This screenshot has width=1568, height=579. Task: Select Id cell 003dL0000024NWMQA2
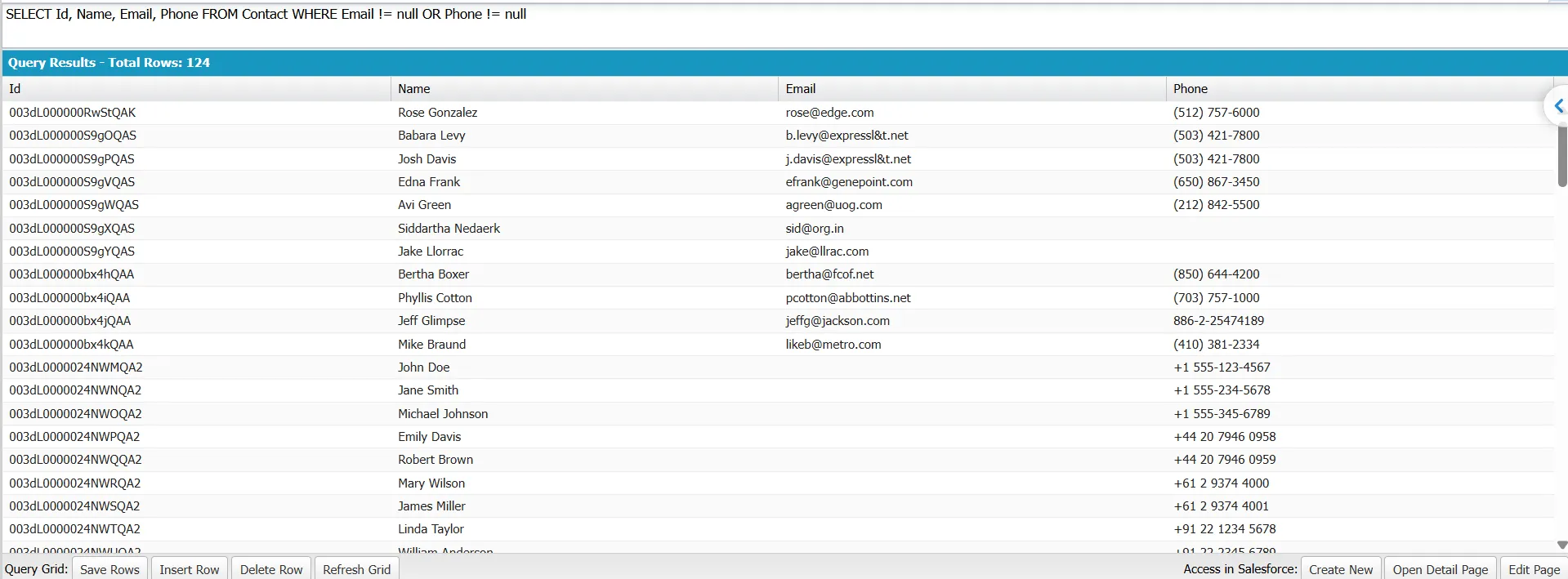click(x=196, y=367)
